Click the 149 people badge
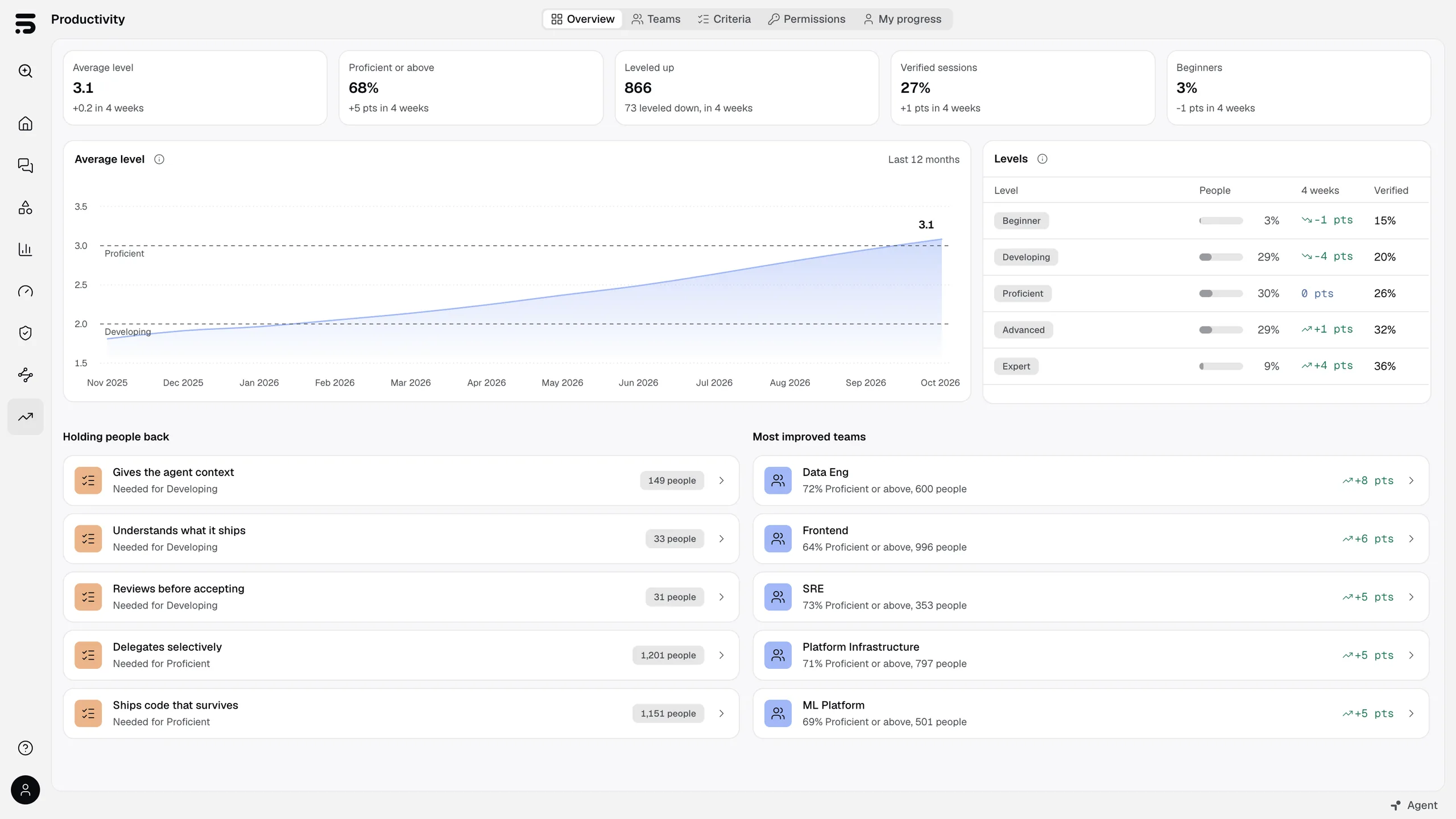Screen dimensions: 1456x819 pos(672,481)
